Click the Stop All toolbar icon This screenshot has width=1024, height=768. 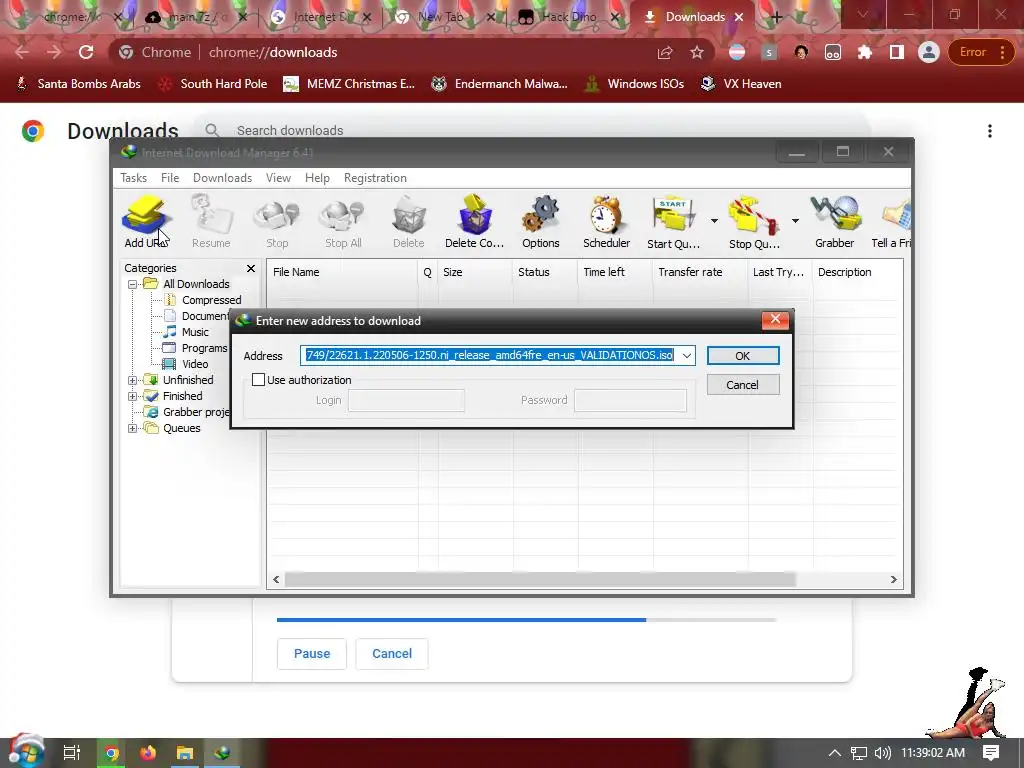point(343,221)
